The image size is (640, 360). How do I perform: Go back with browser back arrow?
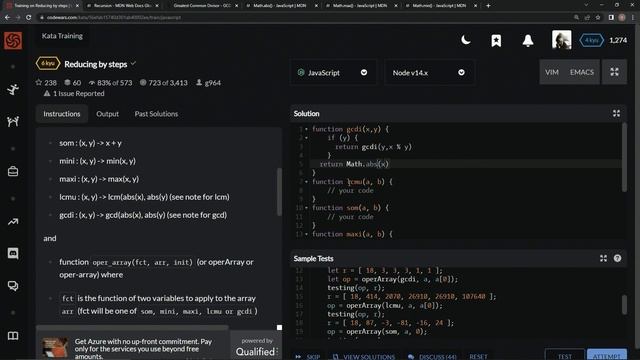(x=7, y=18)
